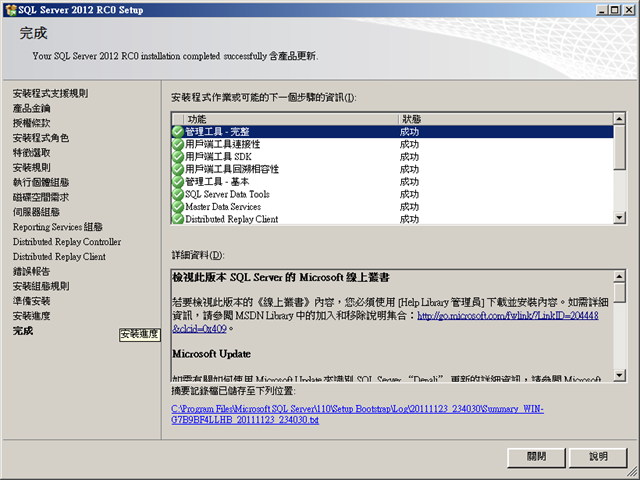This screenshot has height=480, width=640.
Task: Click the 說明 button
Action: click(598, 457)
